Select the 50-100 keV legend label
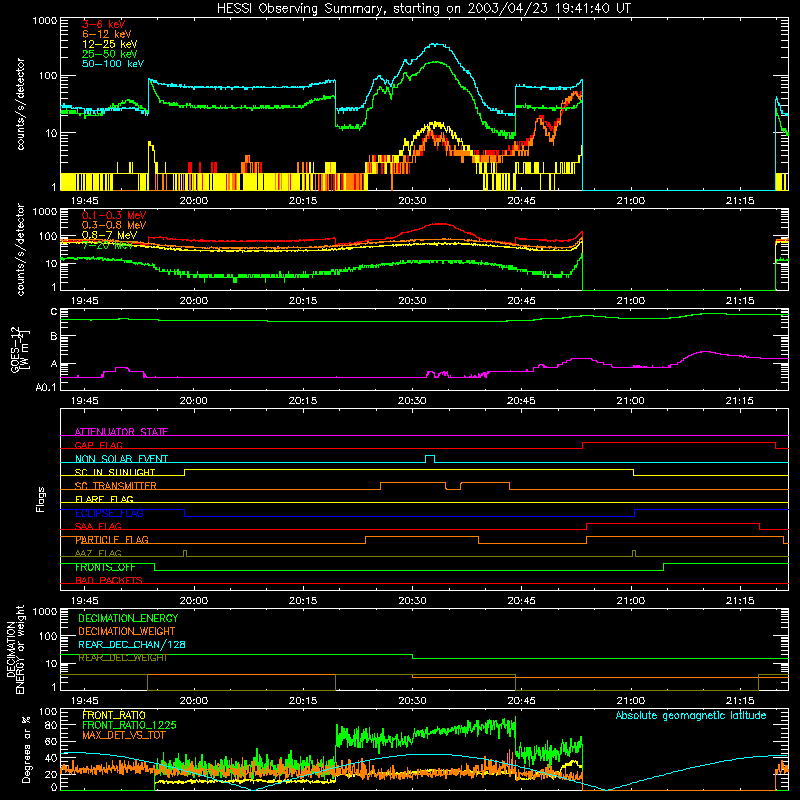 coord(113,64)
